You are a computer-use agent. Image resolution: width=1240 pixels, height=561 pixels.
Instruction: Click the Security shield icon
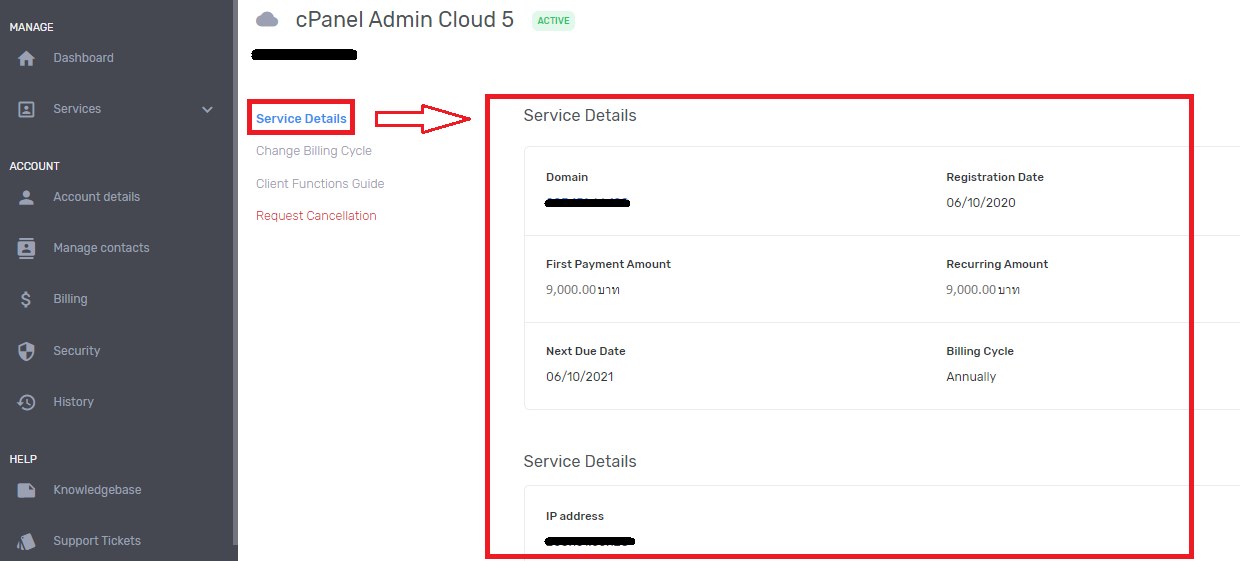[27, 351]
